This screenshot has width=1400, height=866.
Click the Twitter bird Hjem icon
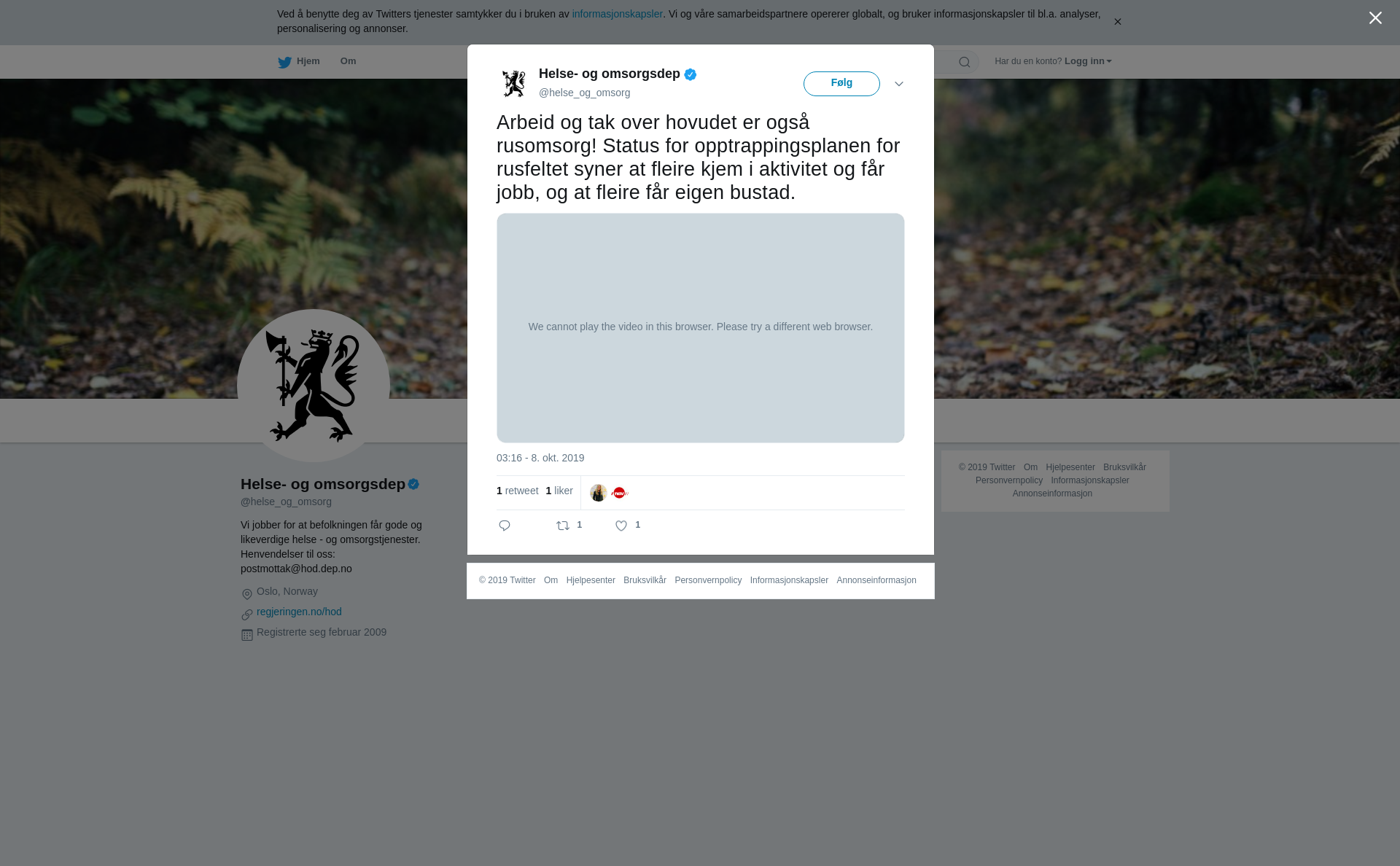click(x=284, y=62)
